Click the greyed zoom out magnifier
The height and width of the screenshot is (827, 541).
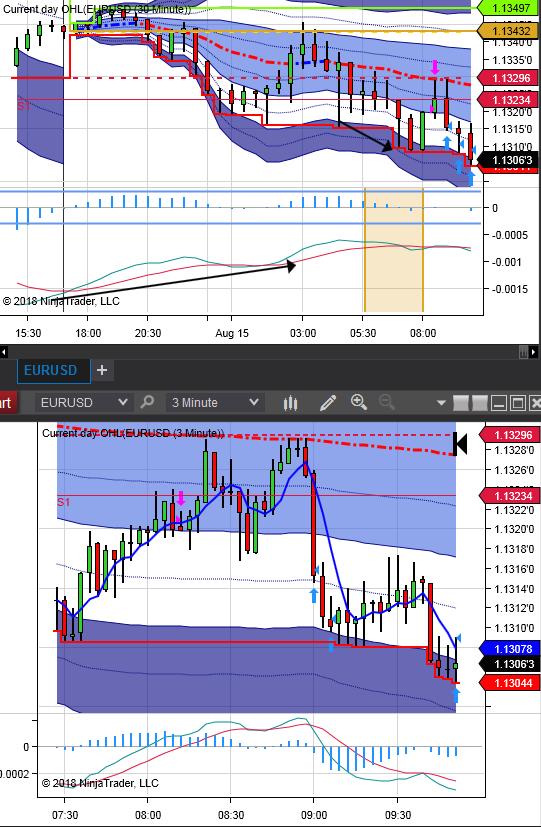387,402
